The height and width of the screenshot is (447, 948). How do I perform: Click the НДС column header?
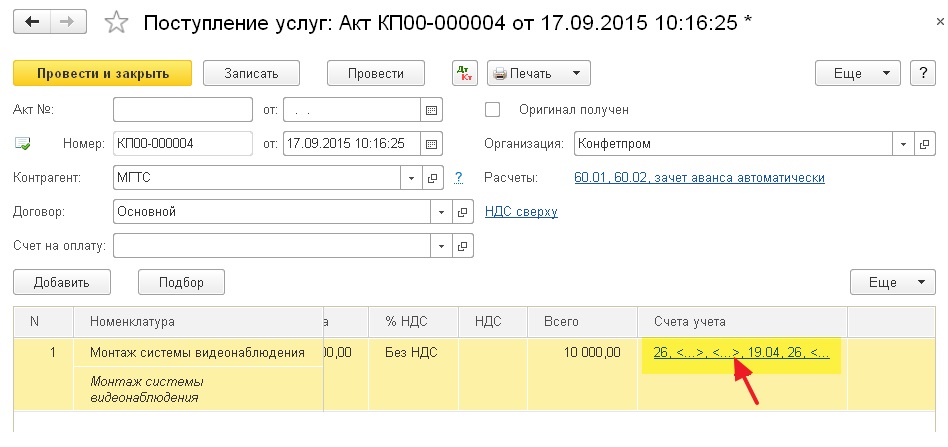(493, 322)
